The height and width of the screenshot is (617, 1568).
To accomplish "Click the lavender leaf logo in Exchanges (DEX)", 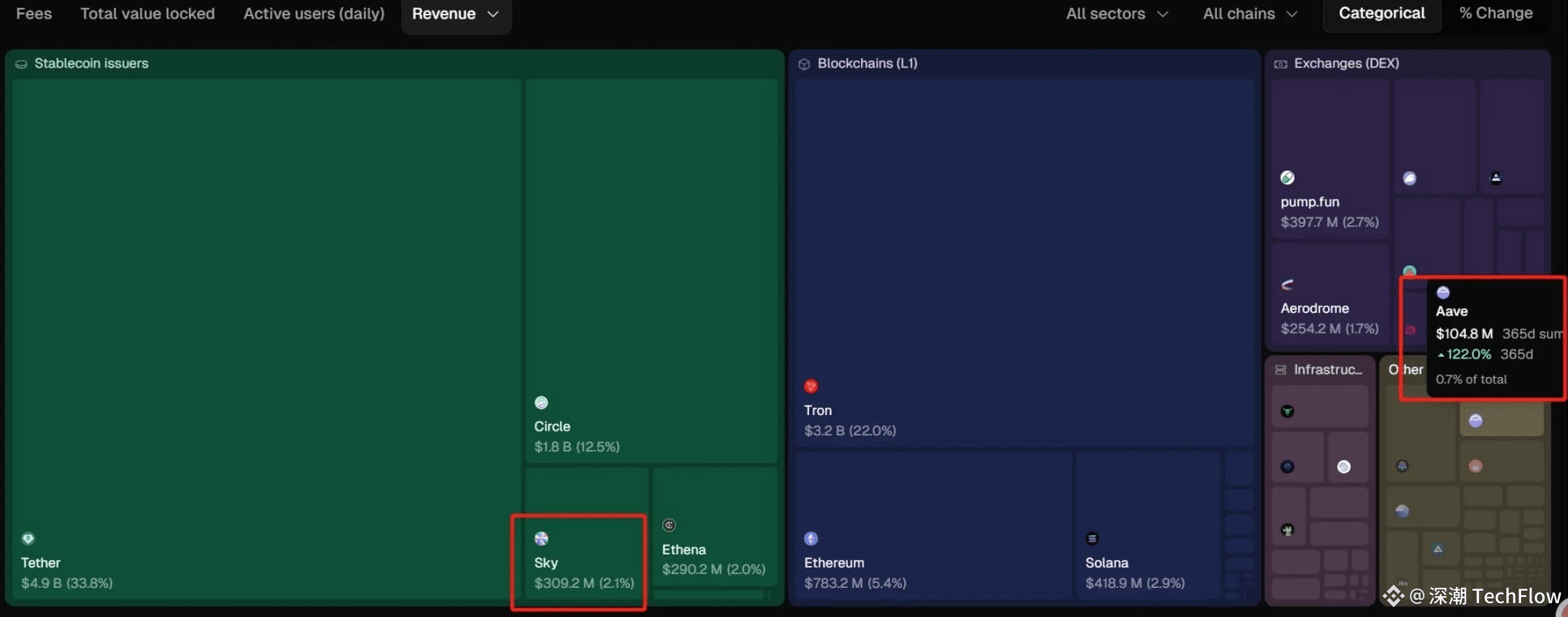I will pyautogui.click(x=1410, y=178).
